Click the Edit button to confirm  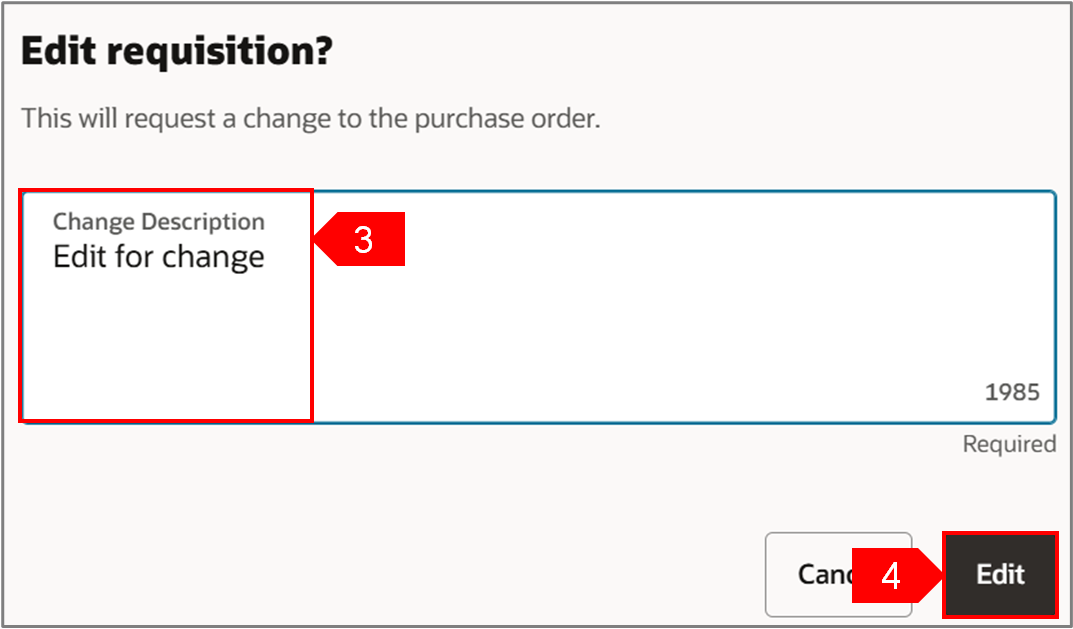point(1000,574)
